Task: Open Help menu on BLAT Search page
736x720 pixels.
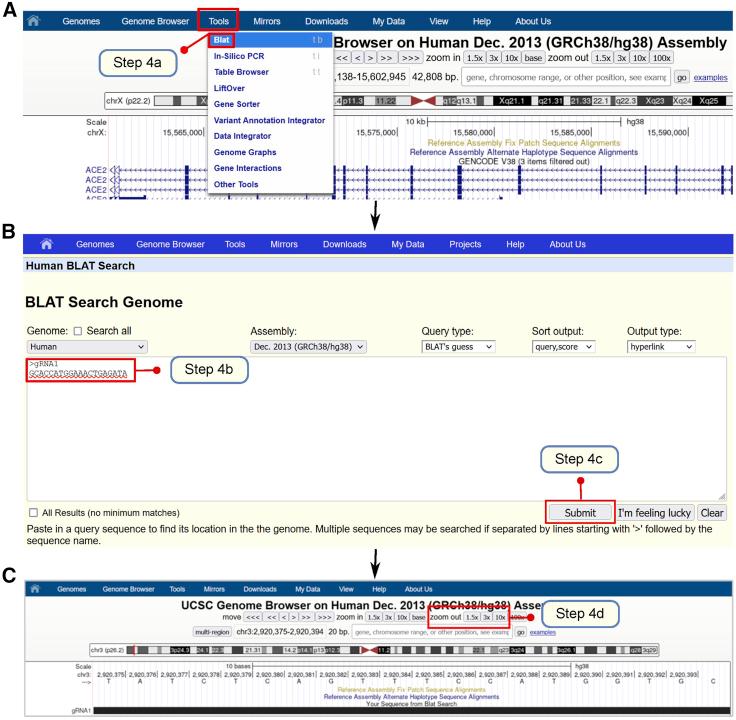Action: [515, 244]
